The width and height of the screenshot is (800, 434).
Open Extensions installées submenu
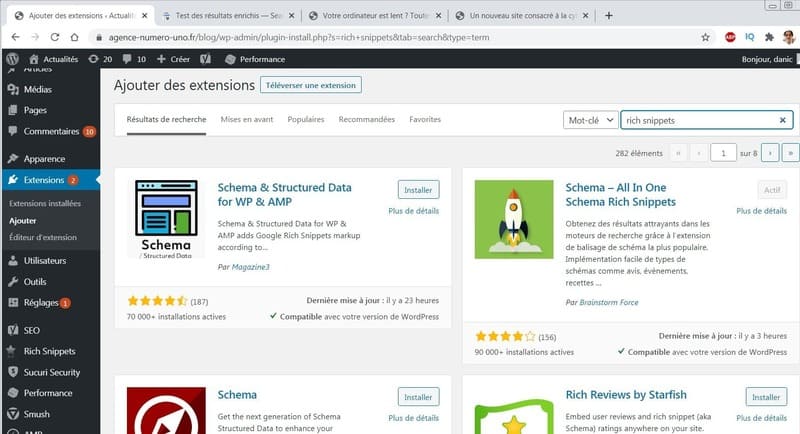click(45, 203)
